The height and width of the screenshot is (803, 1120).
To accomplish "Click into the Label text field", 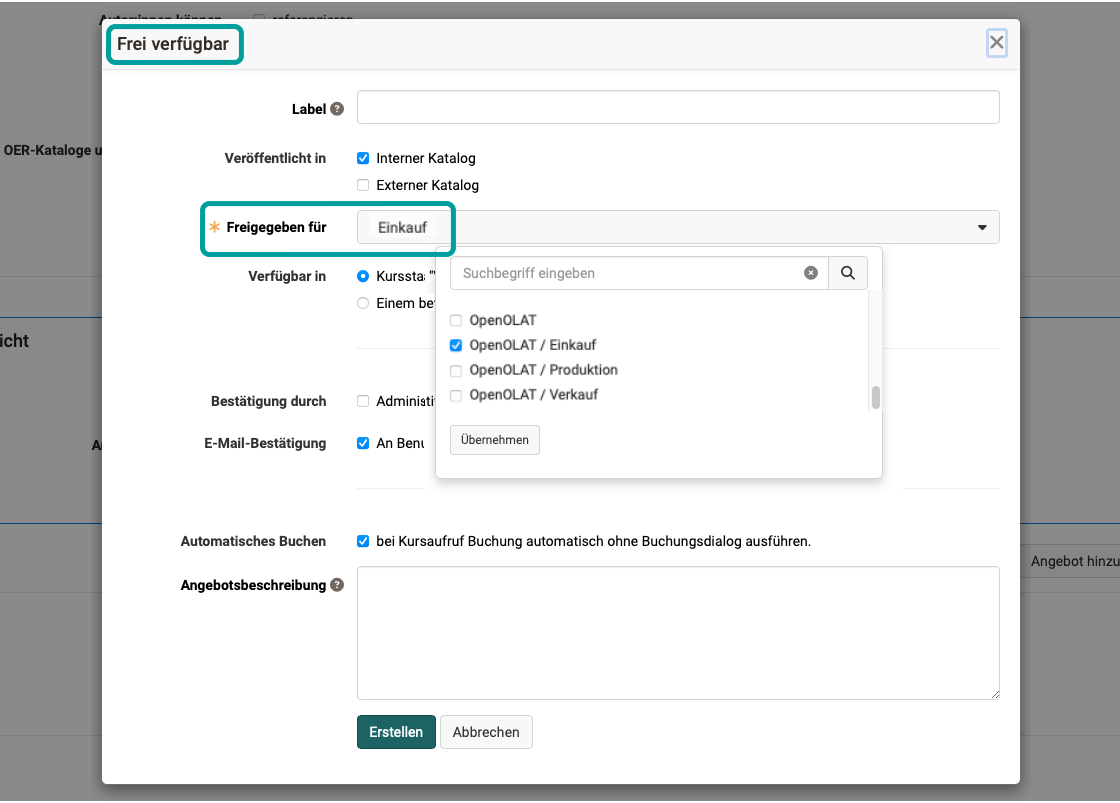I will pyautogui.click(x=678, y=107).
